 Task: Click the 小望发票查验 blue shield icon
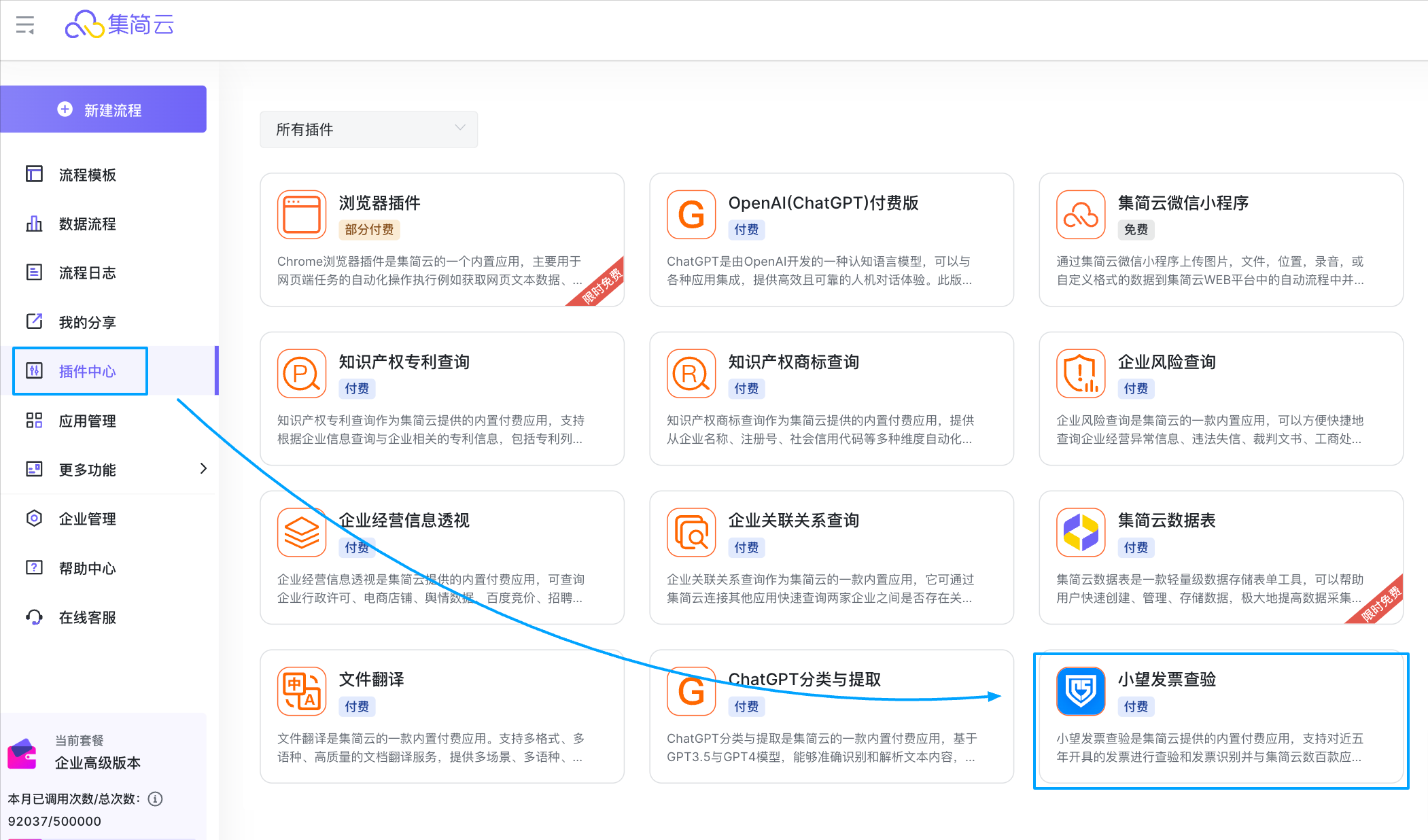(1081, 691)
